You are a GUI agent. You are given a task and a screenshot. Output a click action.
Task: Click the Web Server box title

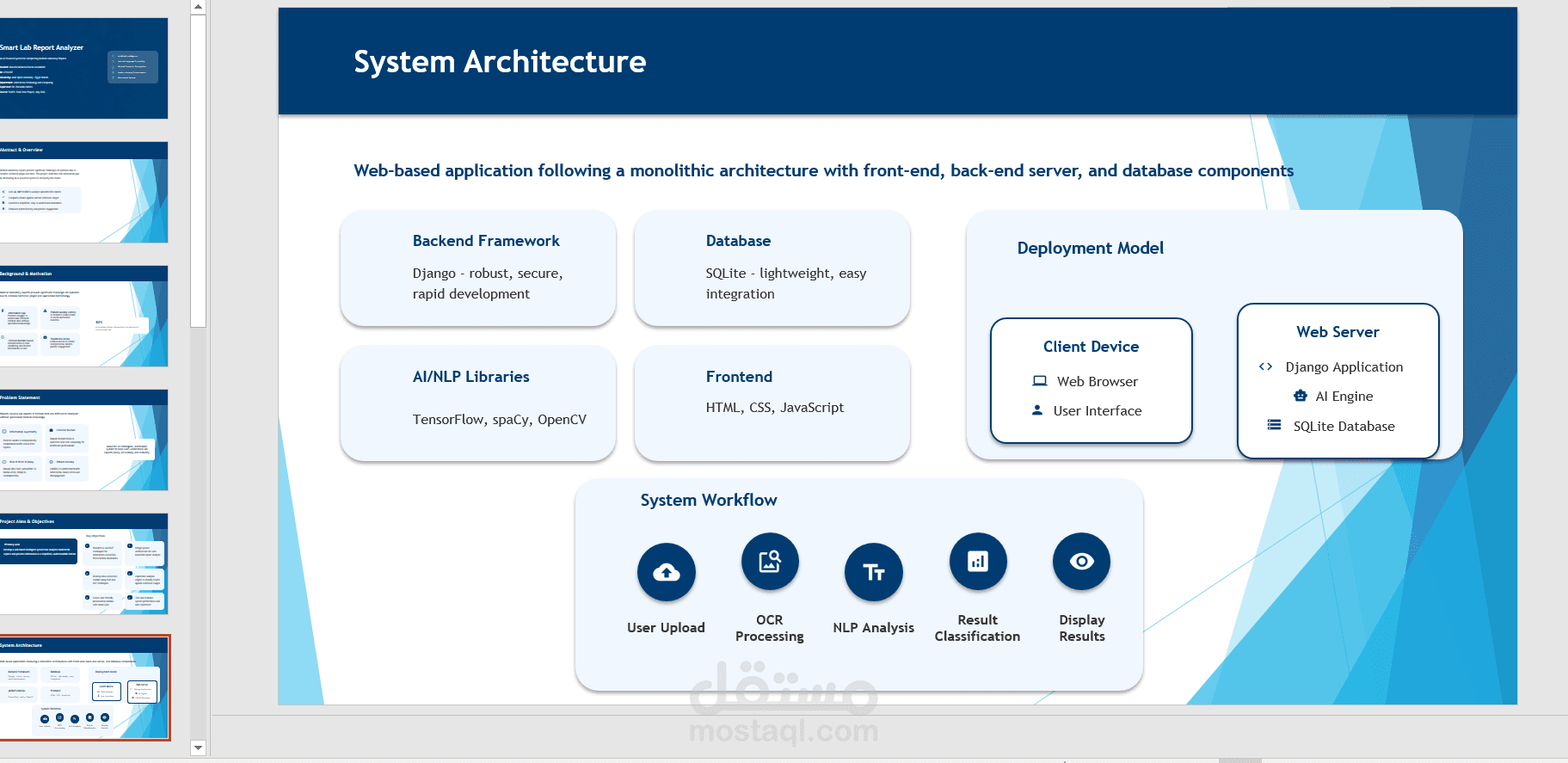point(1337,332)
